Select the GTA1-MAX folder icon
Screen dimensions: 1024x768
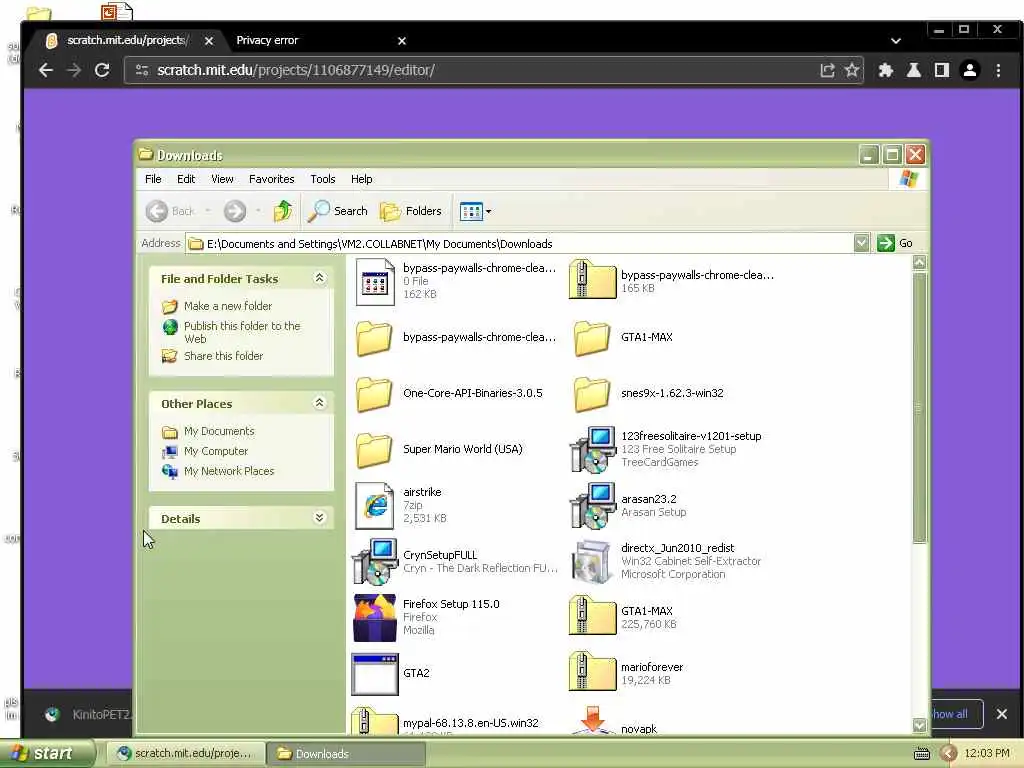click(592, 338)
